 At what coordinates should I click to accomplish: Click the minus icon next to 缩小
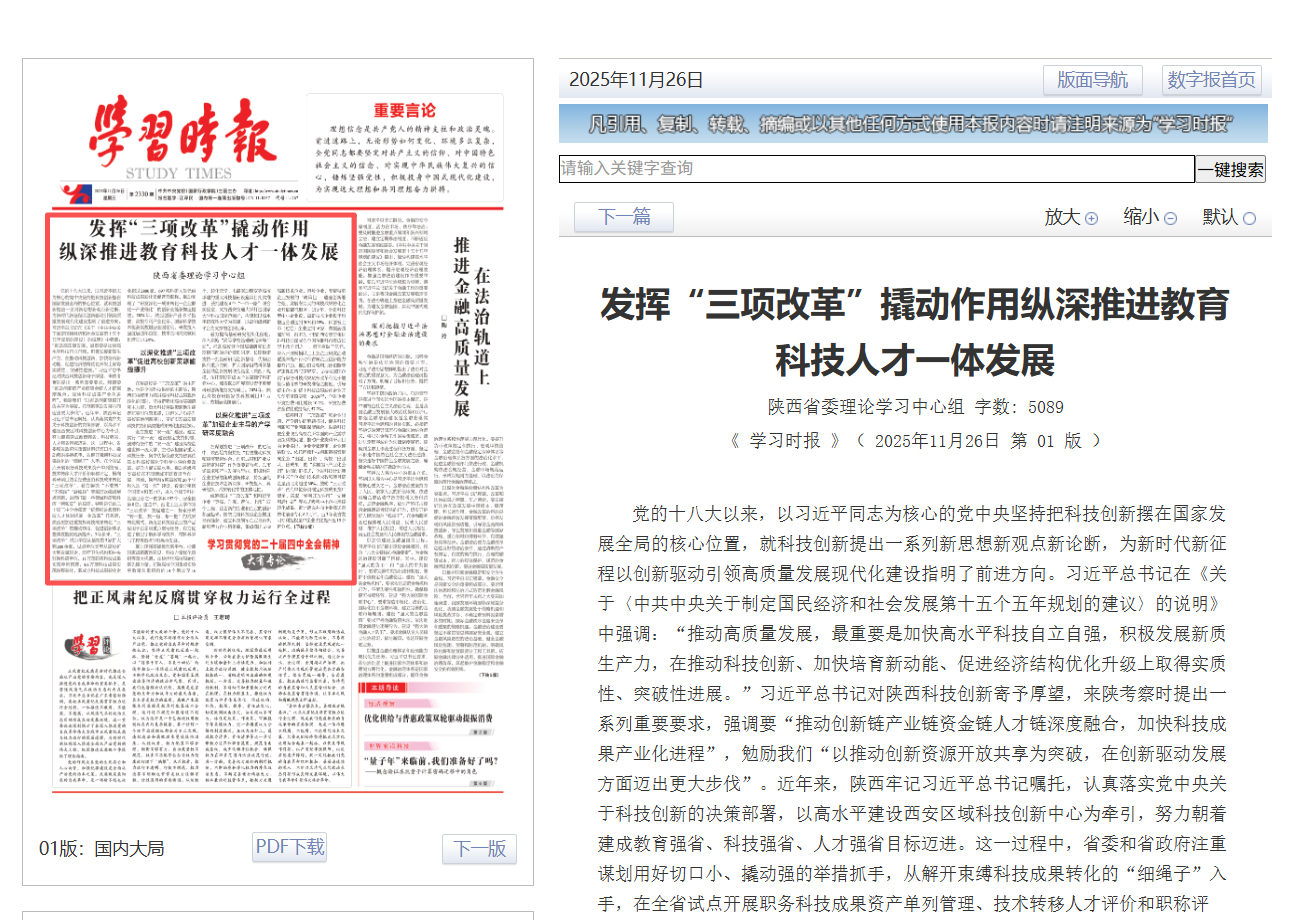[x=1170, y=218]
